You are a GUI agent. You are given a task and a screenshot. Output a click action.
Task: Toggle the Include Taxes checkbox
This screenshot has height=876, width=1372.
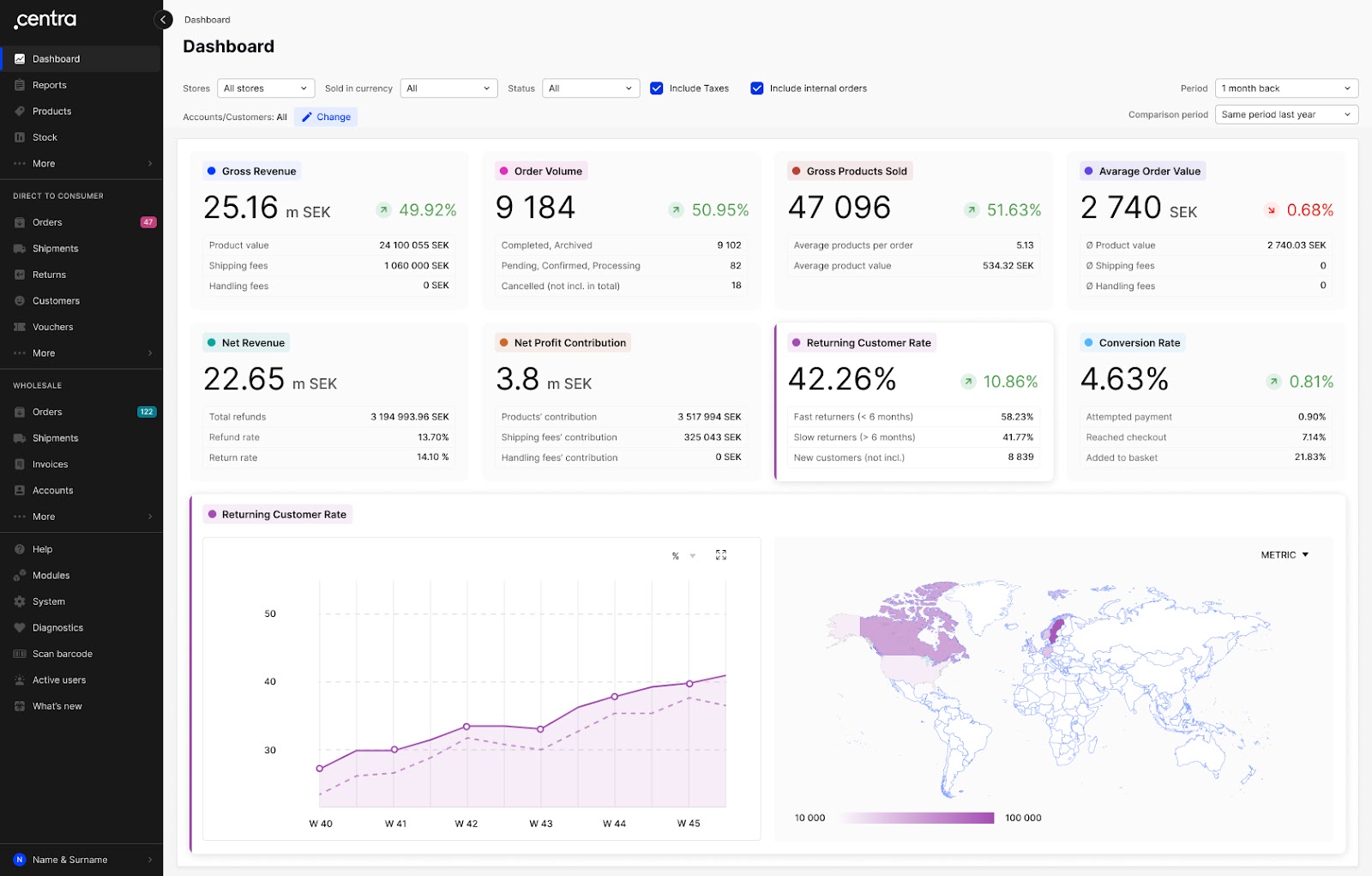(x=657, y=88)
